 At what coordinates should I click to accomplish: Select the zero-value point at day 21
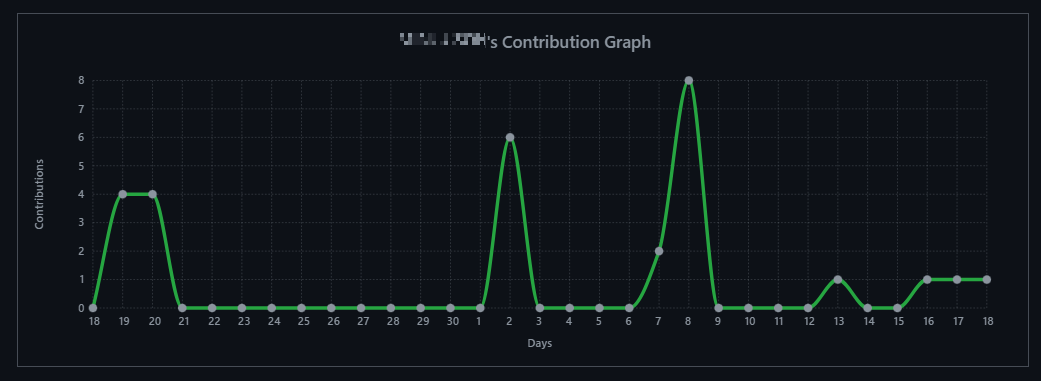(183, 308)
